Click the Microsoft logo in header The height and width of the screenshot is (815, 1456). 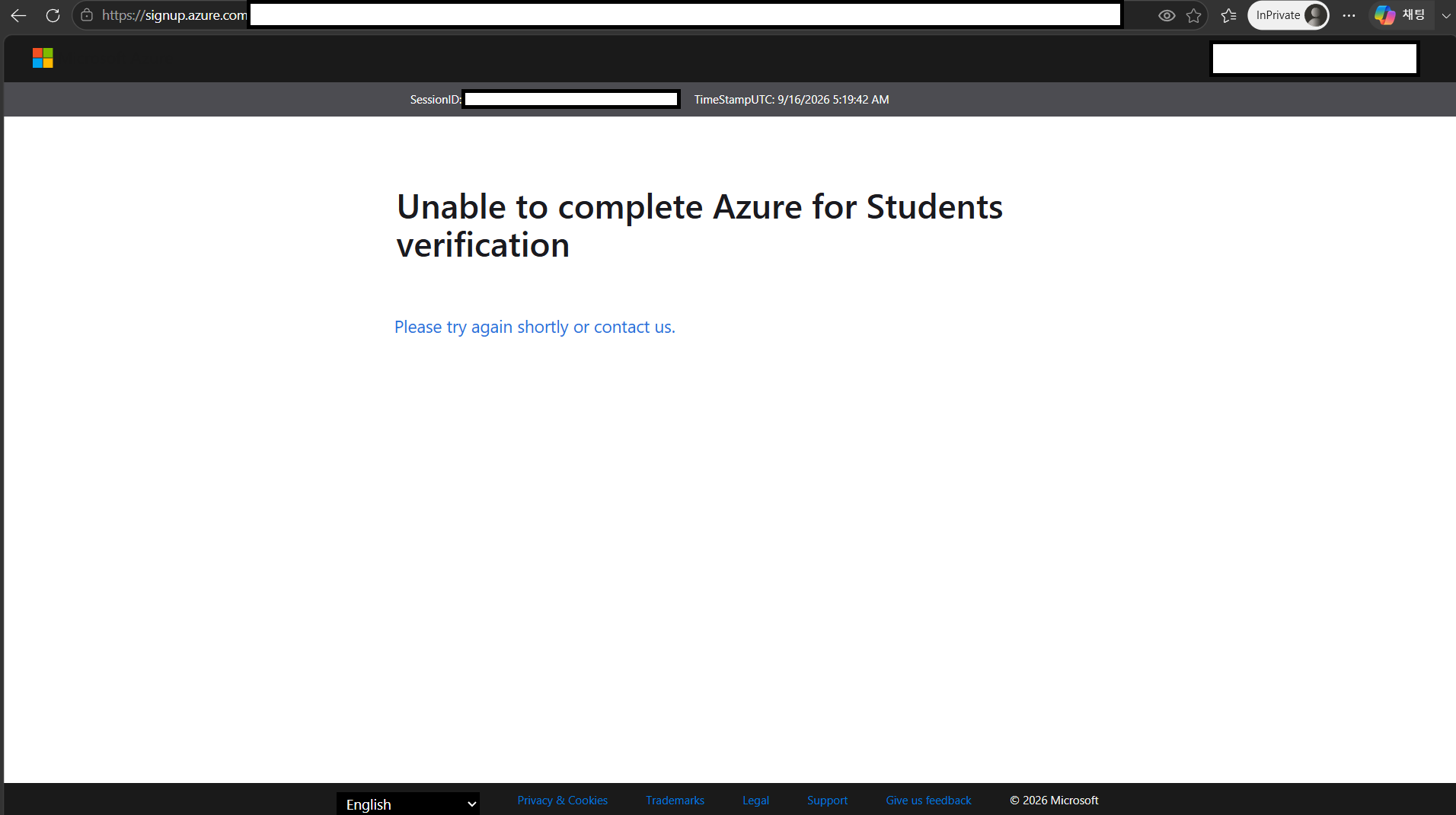pyautogui.click(x=43, y=58)
